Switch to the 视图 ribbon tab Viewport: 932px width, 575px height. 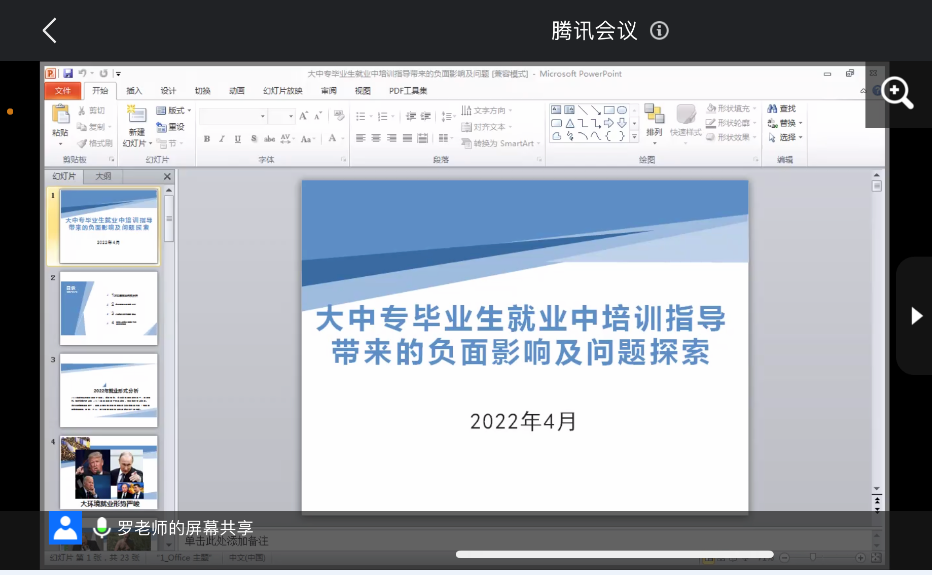point(363,90)
